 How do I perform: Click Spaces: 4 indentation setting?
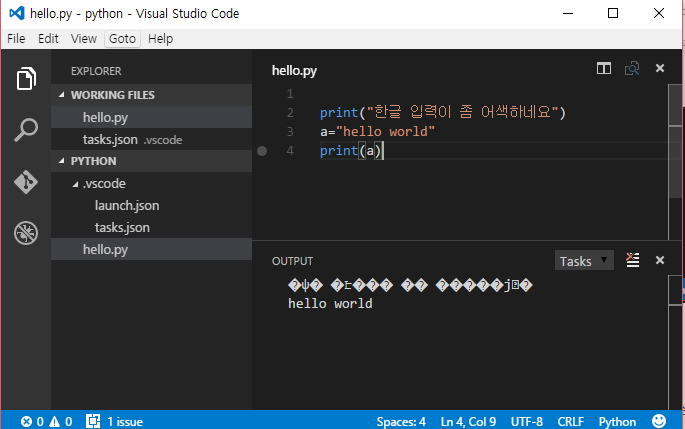pyautogui.click(x=401, y=421)
